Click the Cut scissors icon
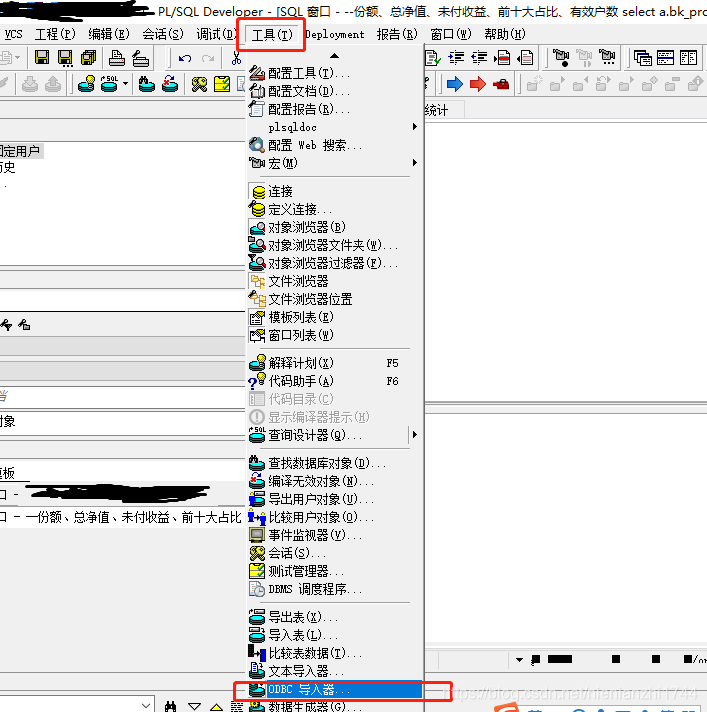 (236, 58)
